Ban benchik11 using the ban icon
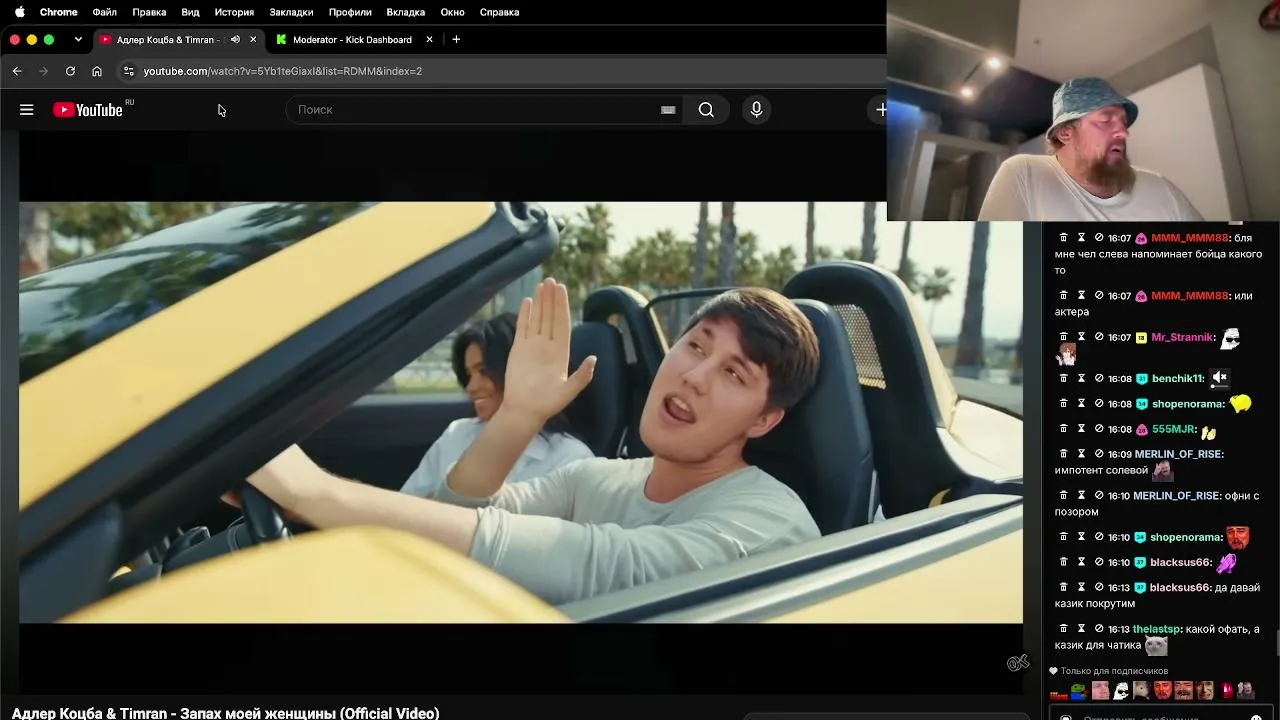 [x=1099, y=379]
